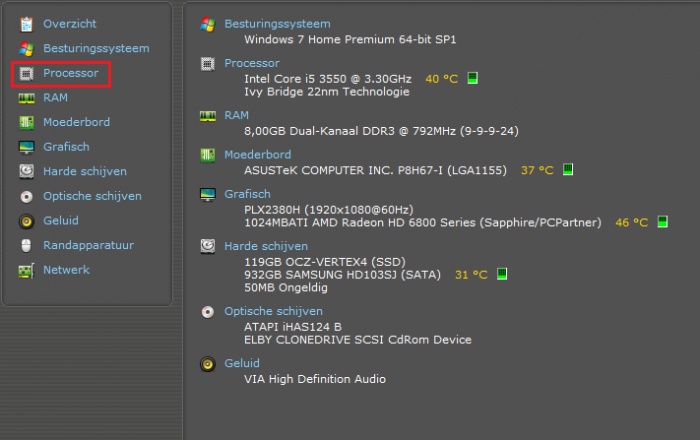The width and height of the screenshot is (700, 440).
Task: Click the Windows flag icon in sidebar
Action: (x=26, y=49)
